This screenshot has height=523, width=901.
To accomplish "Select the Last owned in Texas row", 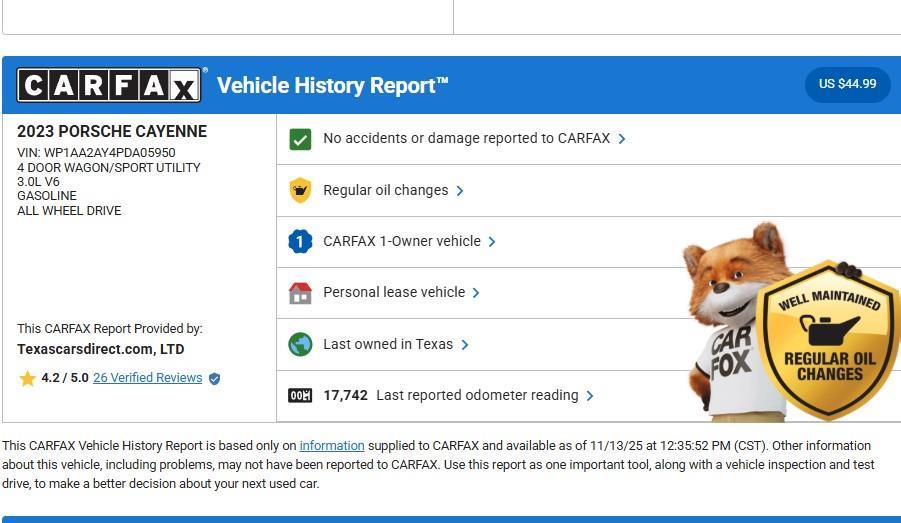I will tap(388, 344).
